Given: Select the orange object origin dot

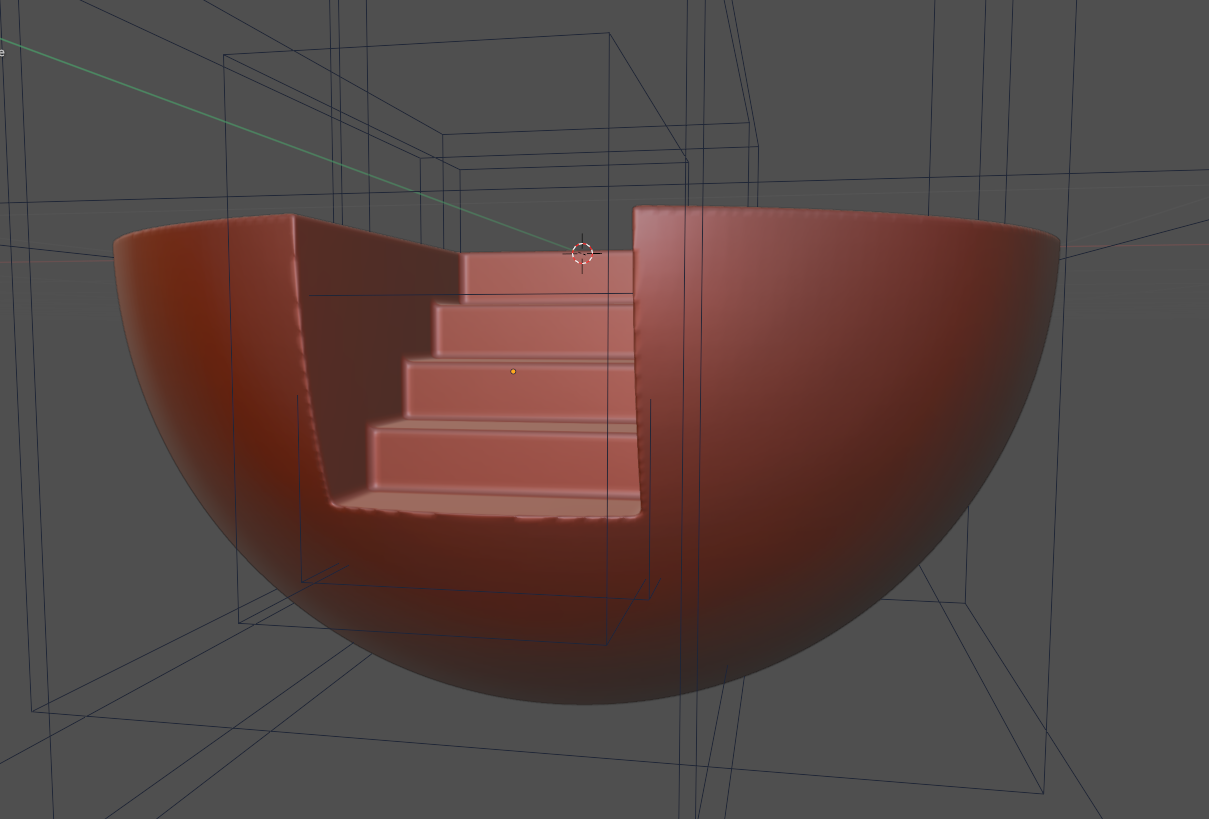Looking at the screenshot, I should (x=514, y=372).
